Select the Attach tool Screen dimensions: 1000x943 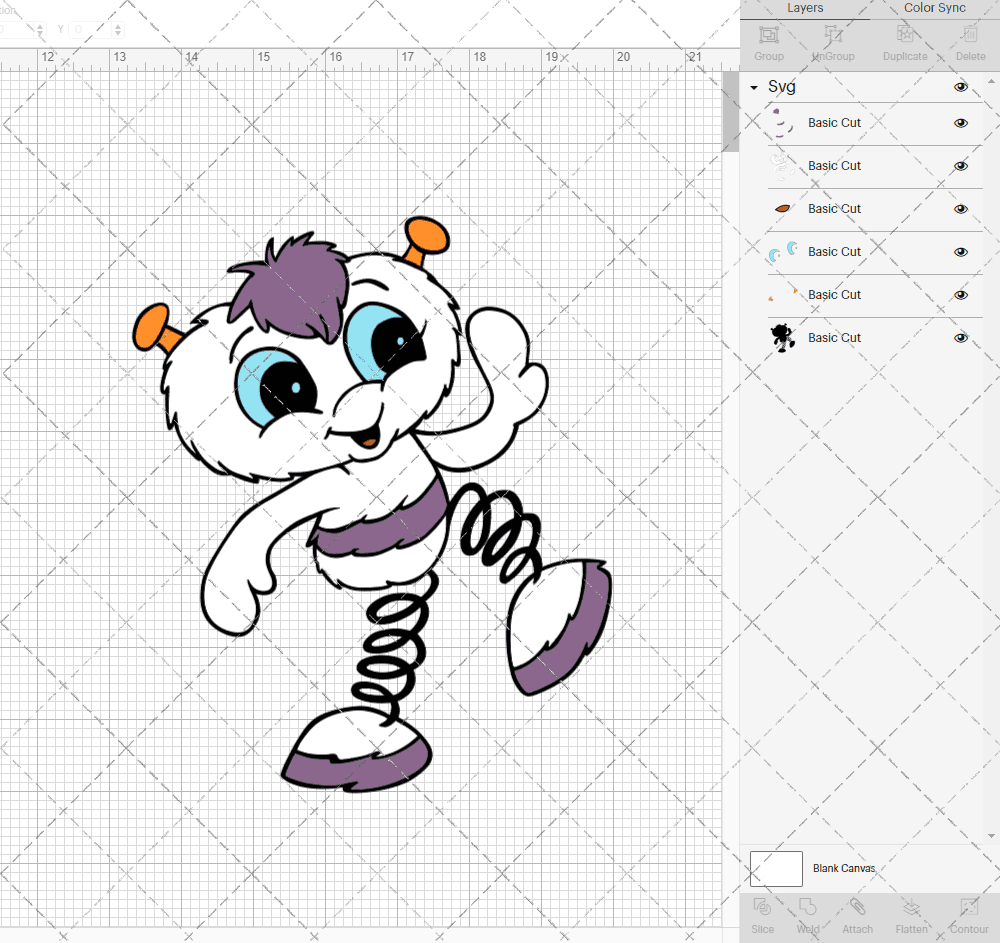click(x=857, y=915)
